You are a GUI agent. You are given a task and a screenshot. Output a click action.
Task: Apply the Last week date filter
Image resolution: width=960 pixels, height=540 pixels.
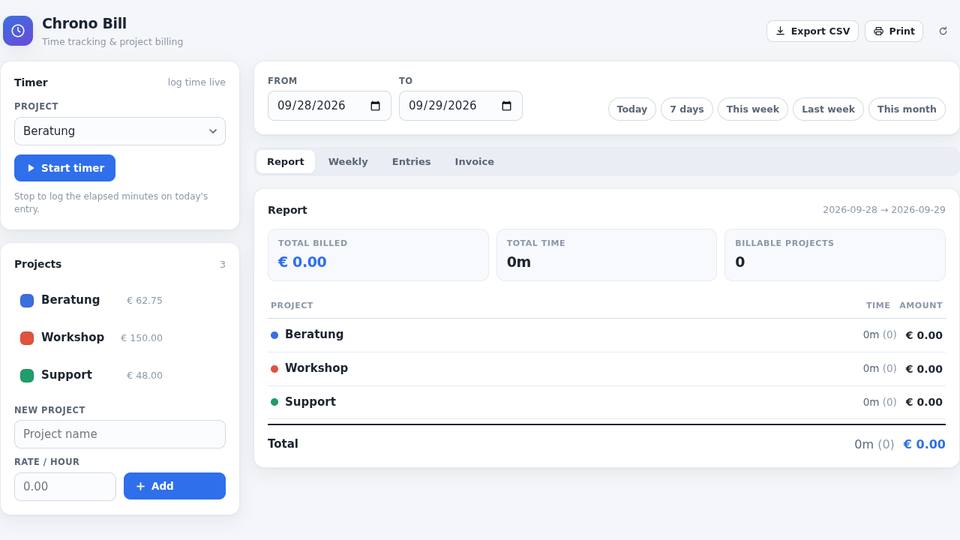tap(828, 109)
